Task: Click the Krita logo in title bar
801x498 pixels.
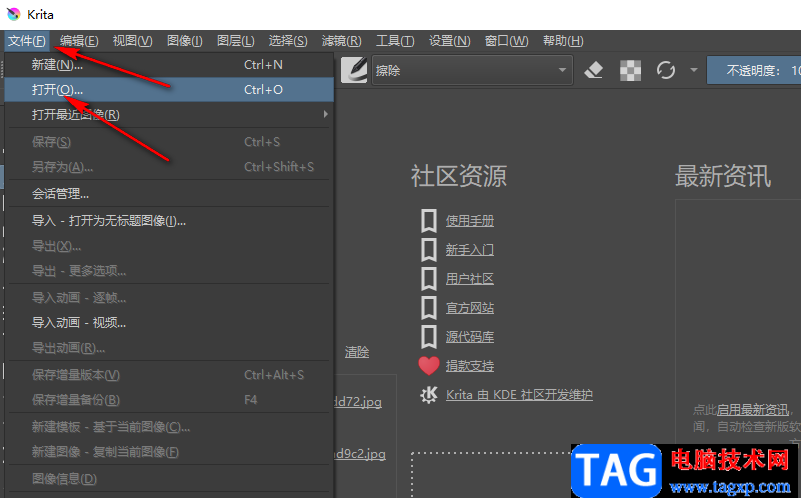Action: pos(14,14)
